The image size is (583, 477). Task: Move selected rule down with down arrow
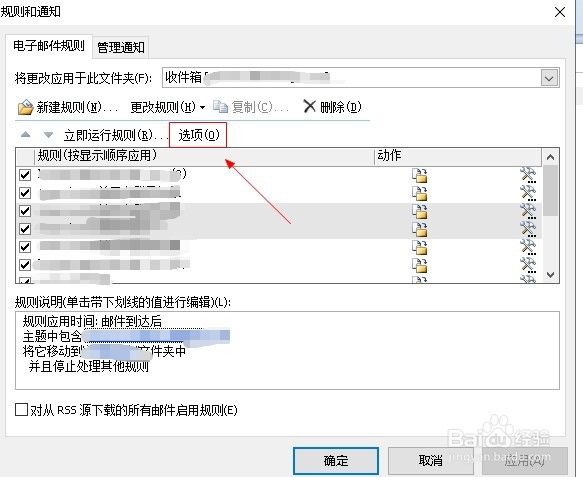point(48,135)
